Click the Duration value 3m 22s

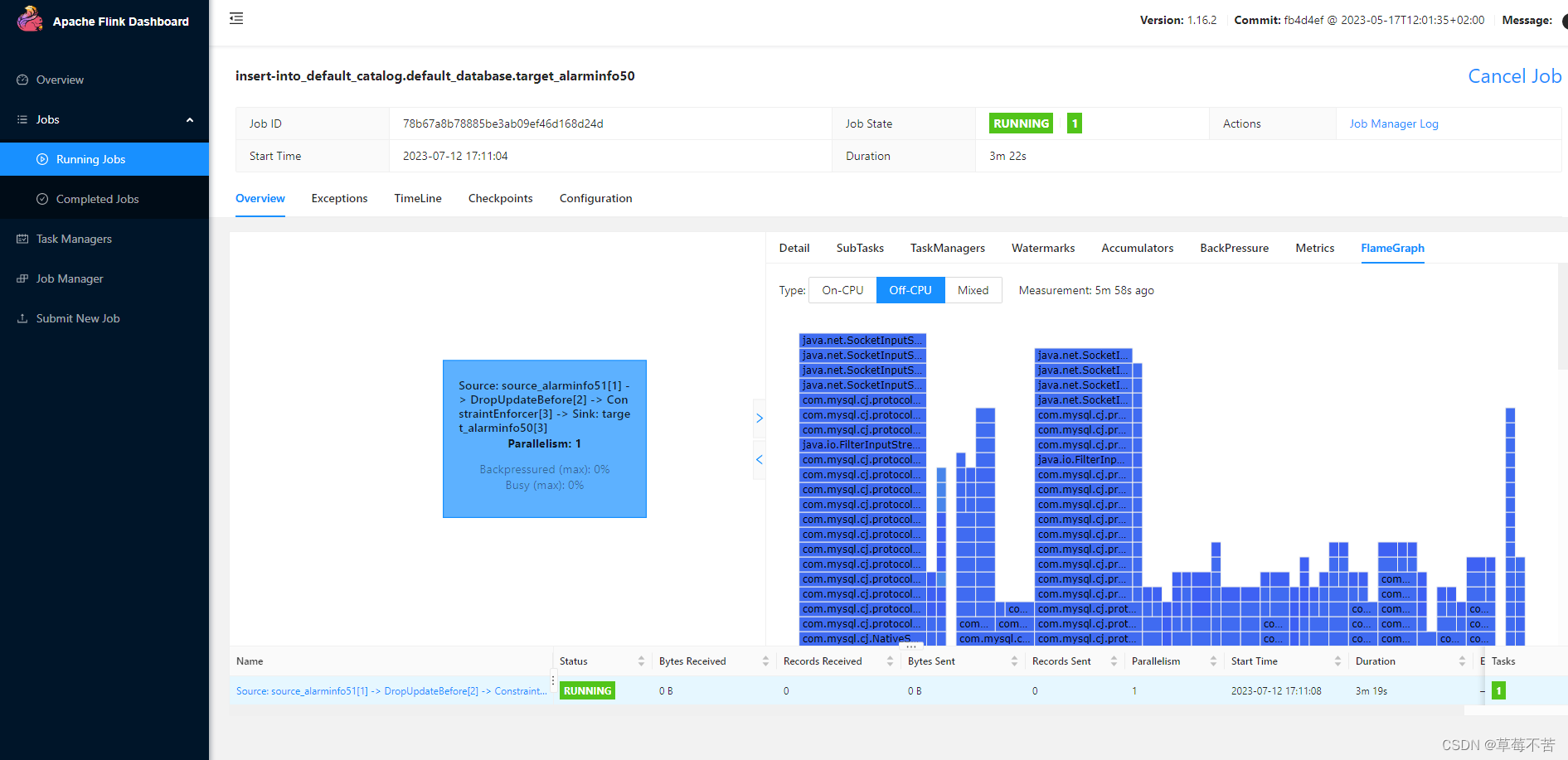coord(1007,156)
